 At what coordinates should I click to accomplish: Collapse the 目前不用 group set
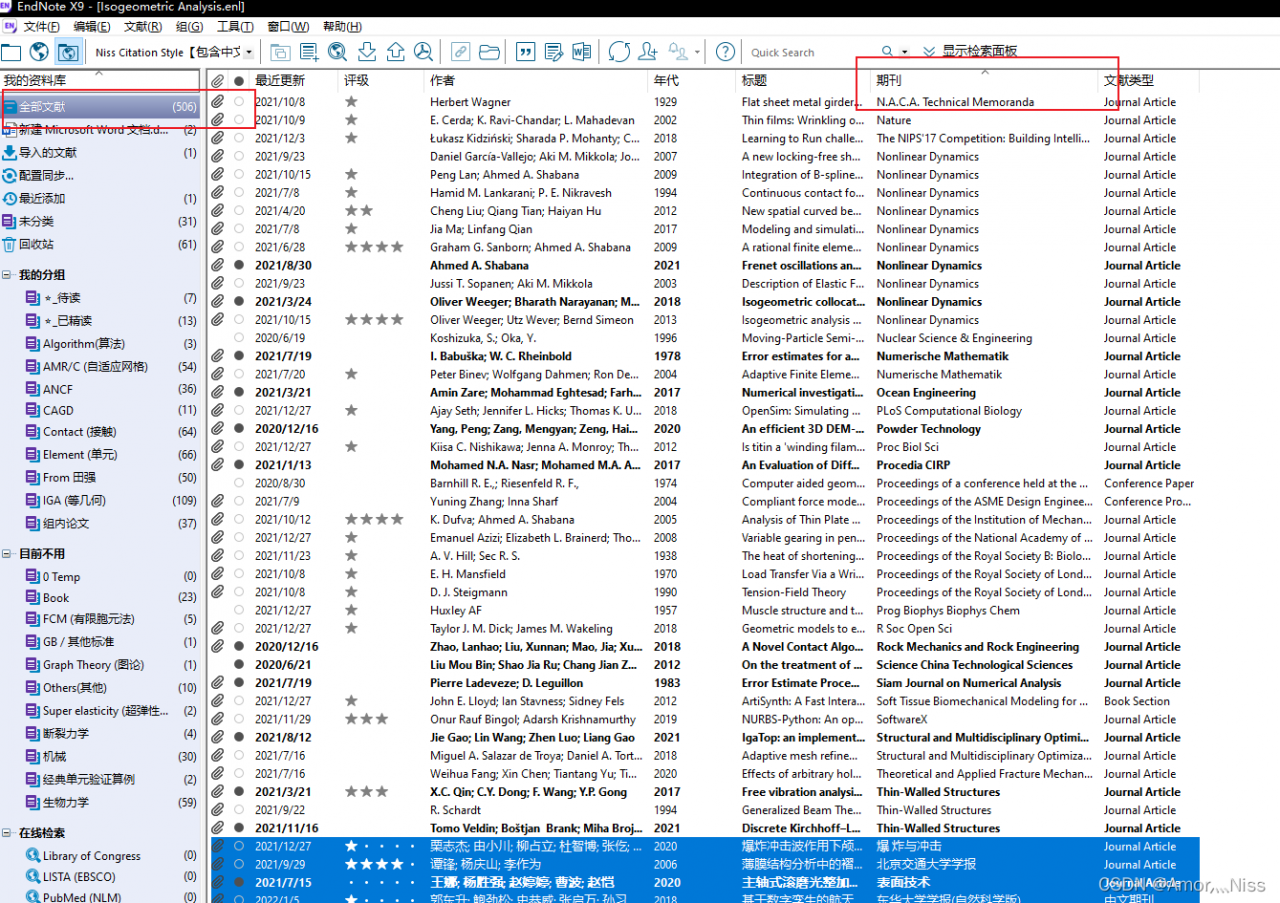[7, 554]
